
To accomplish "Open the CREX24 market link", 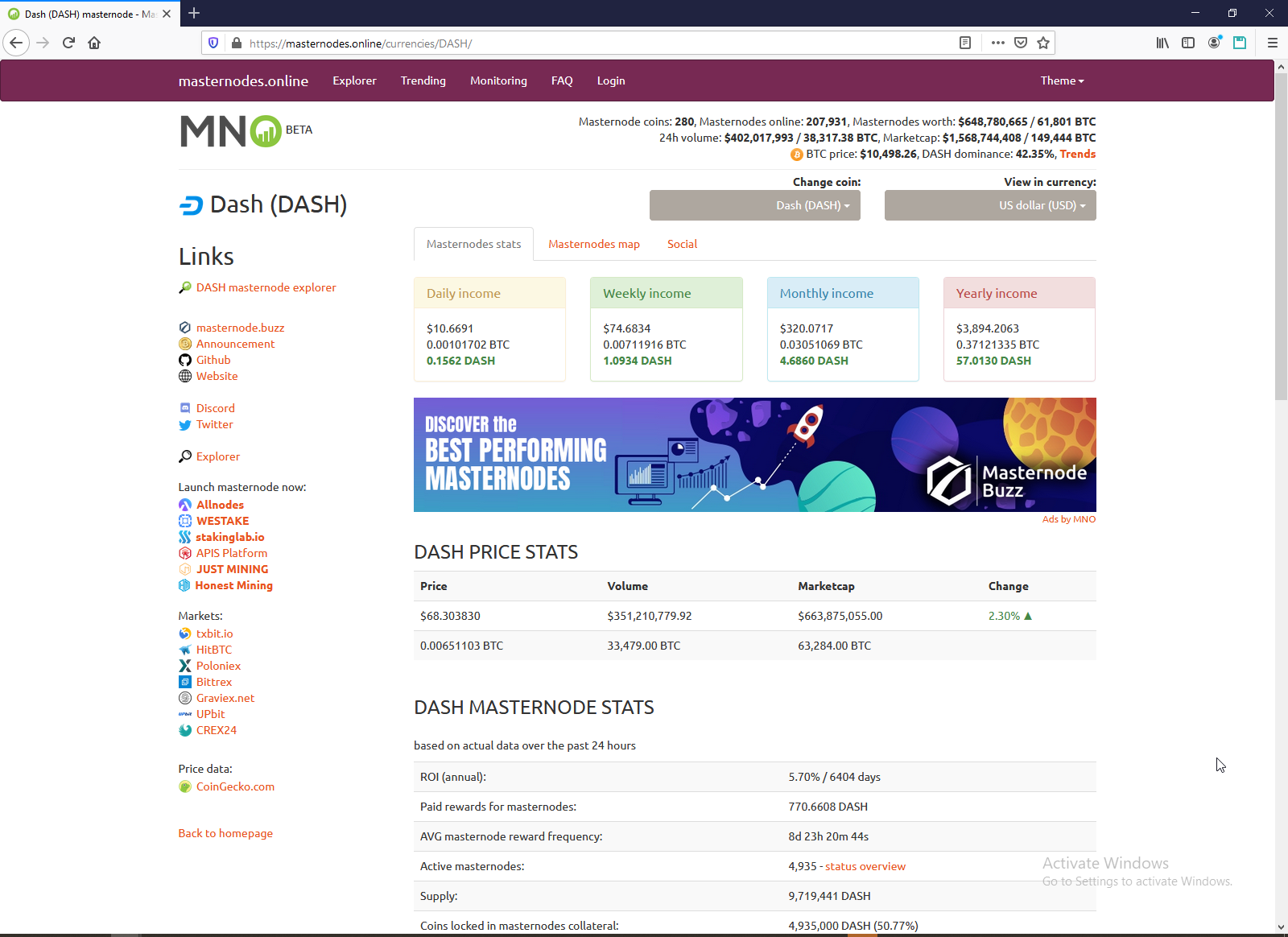I will click(x=217, y=730).
